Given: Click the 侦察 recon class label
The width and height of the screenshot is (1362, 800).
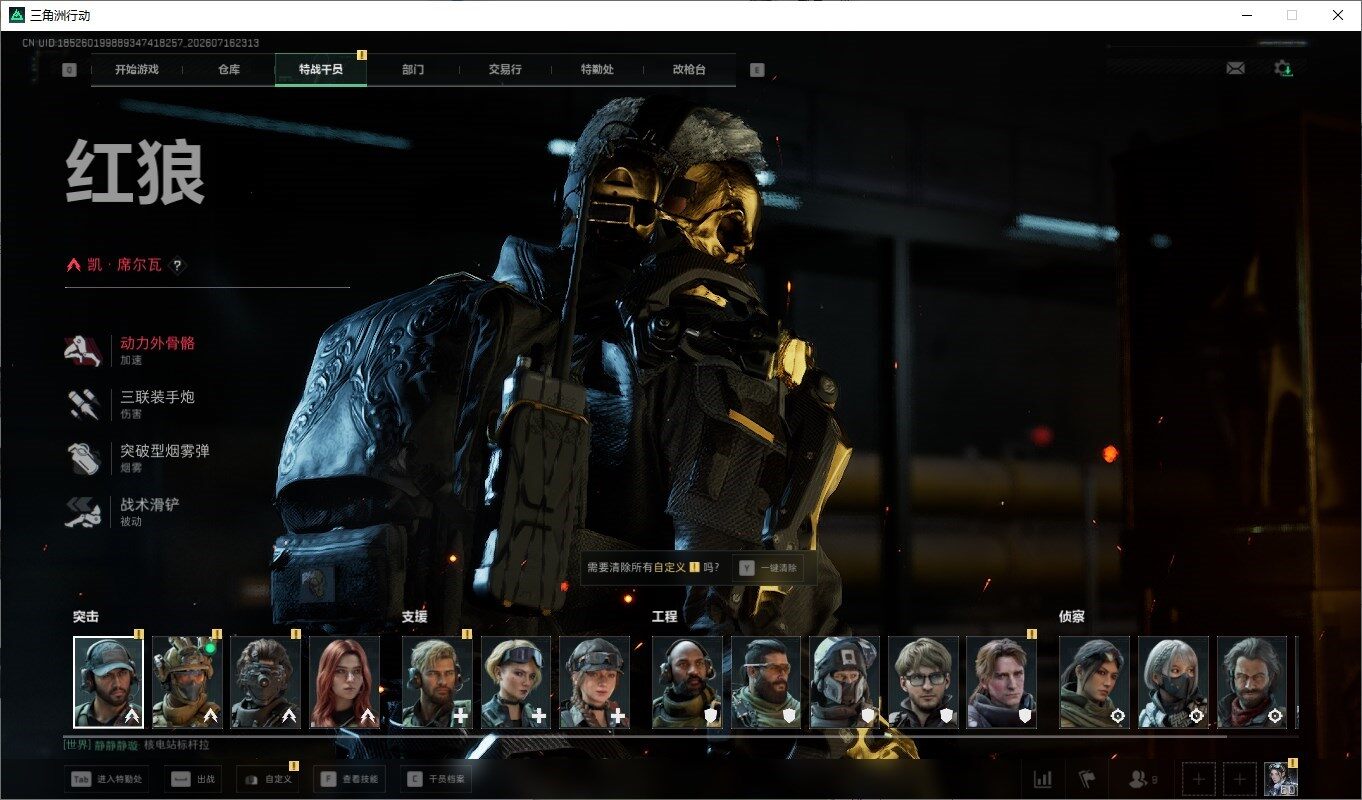Looking at the screenshot, I should 1072,617.
